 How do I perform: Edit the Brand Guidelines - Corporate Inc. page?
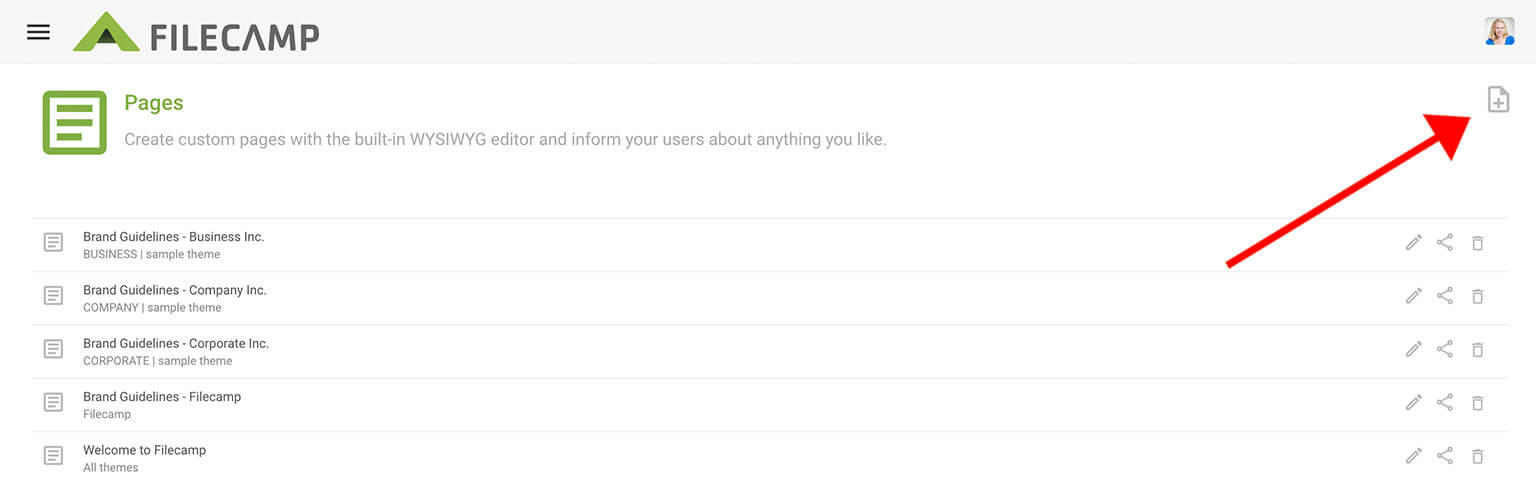click(1413, 349)
